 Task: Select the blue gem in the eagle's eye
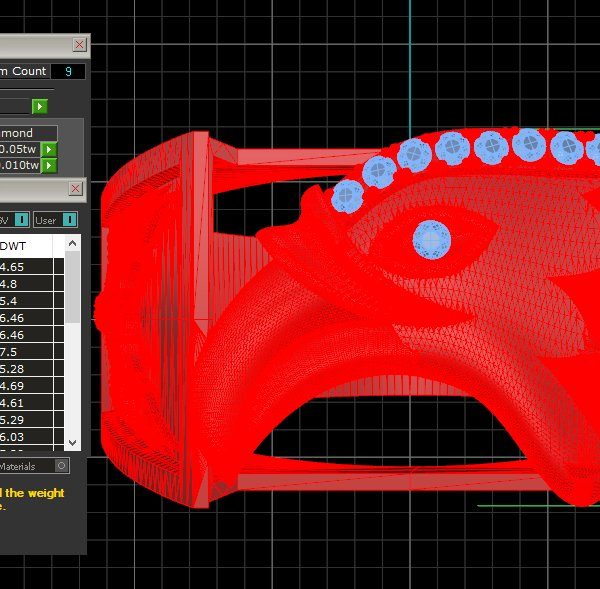pyautogui.click(x=432, y=240)
